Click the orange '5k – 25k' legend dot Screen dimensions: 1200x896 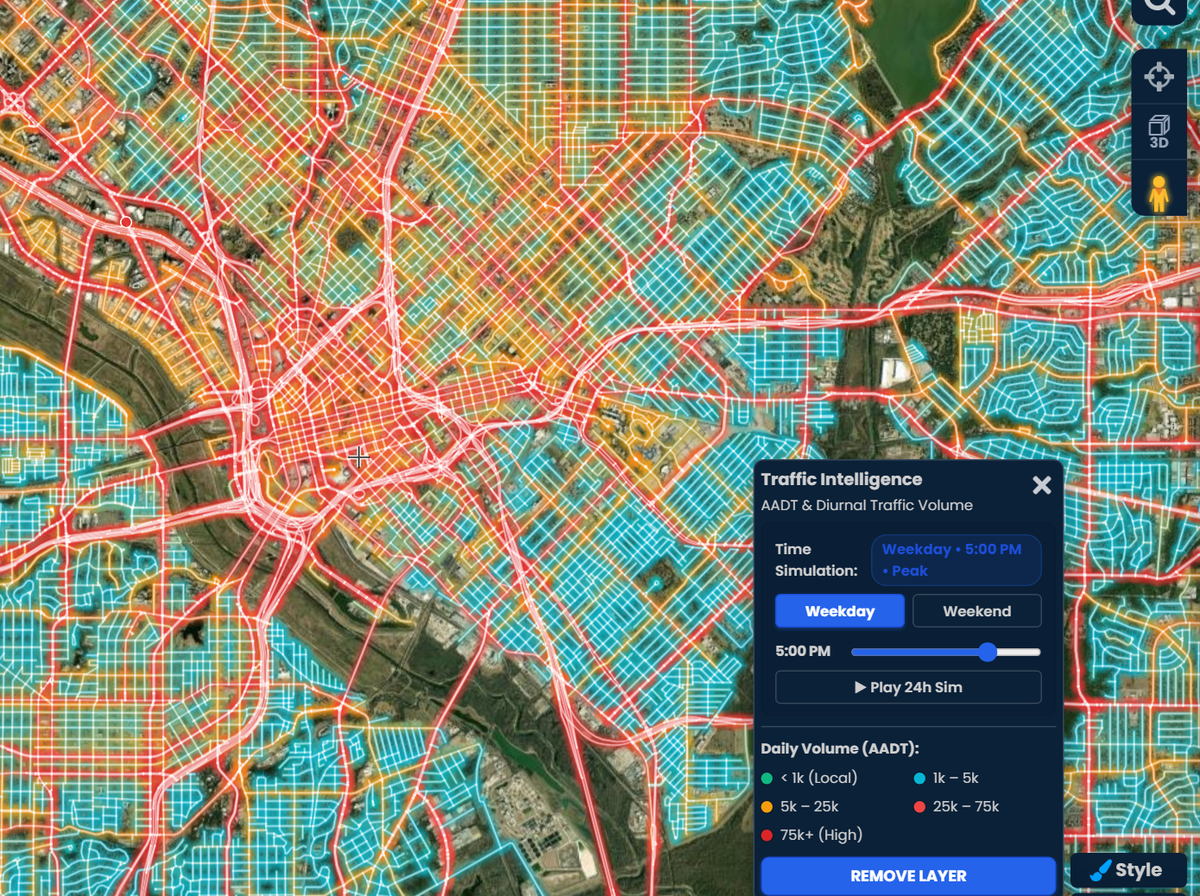point(767,806)
